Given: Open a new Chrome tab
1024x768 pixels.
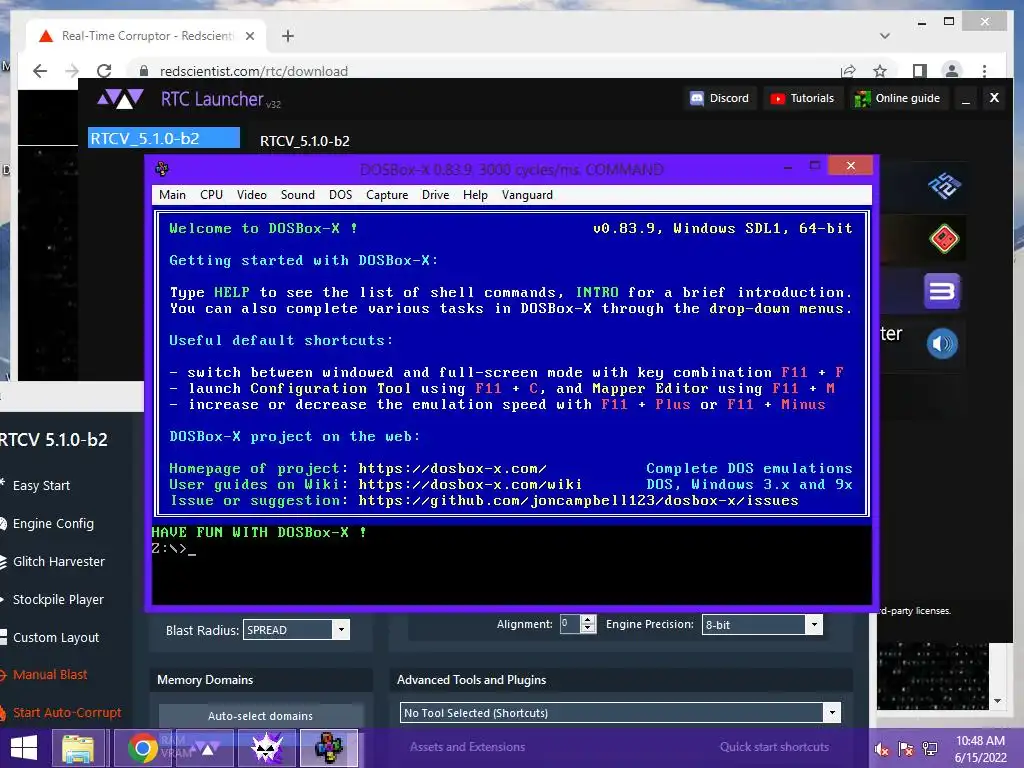Looking at the screenshot, I should (x=288, y=36).
